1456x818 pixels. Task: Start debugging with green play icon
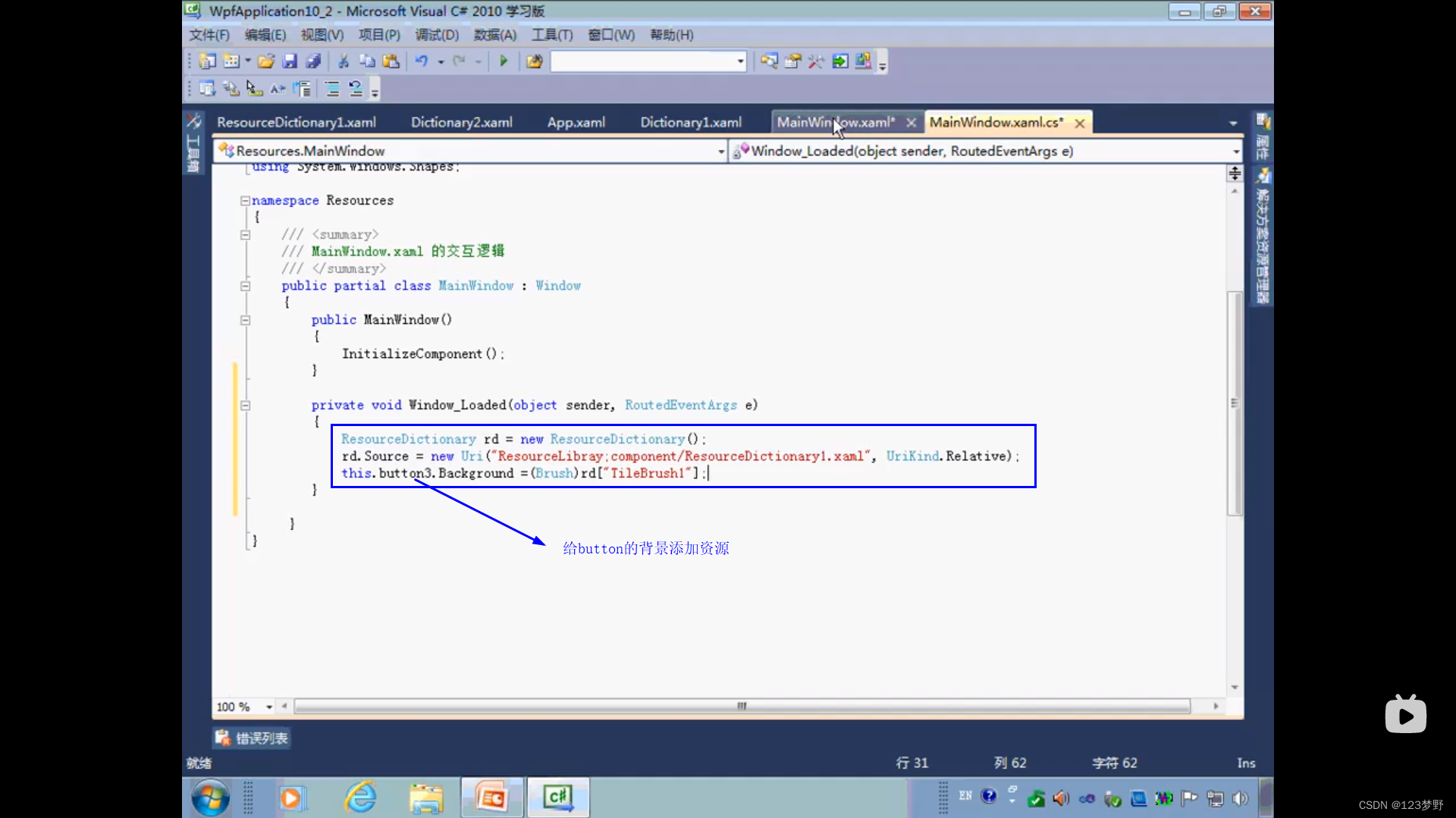point(504,61)
